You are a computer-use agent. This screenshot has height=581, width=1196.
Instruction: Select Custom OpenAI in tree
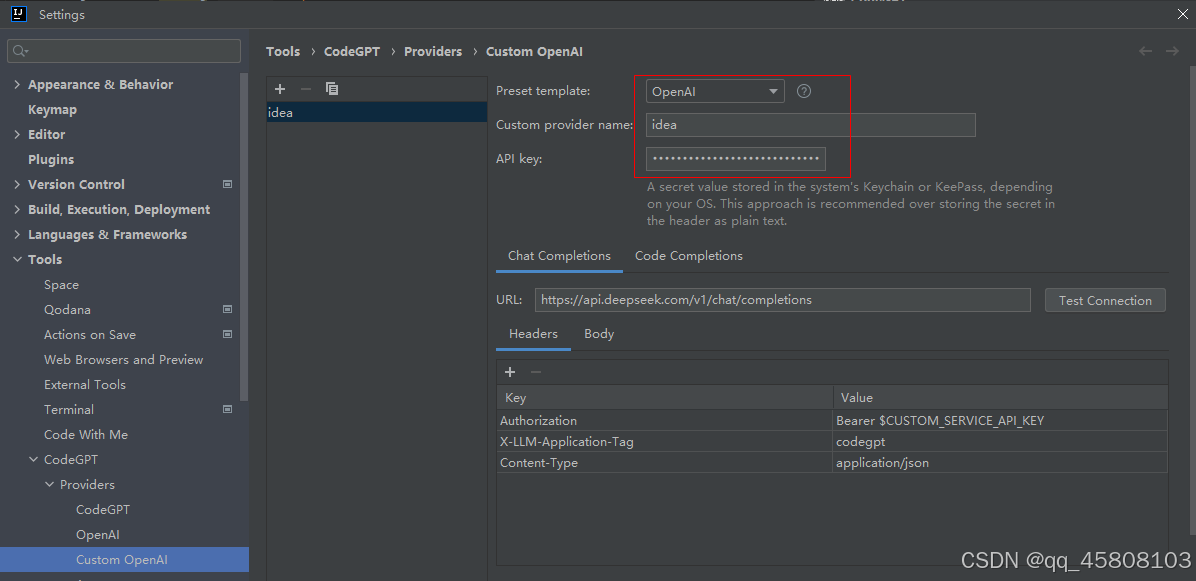click(x=124, y=560)
